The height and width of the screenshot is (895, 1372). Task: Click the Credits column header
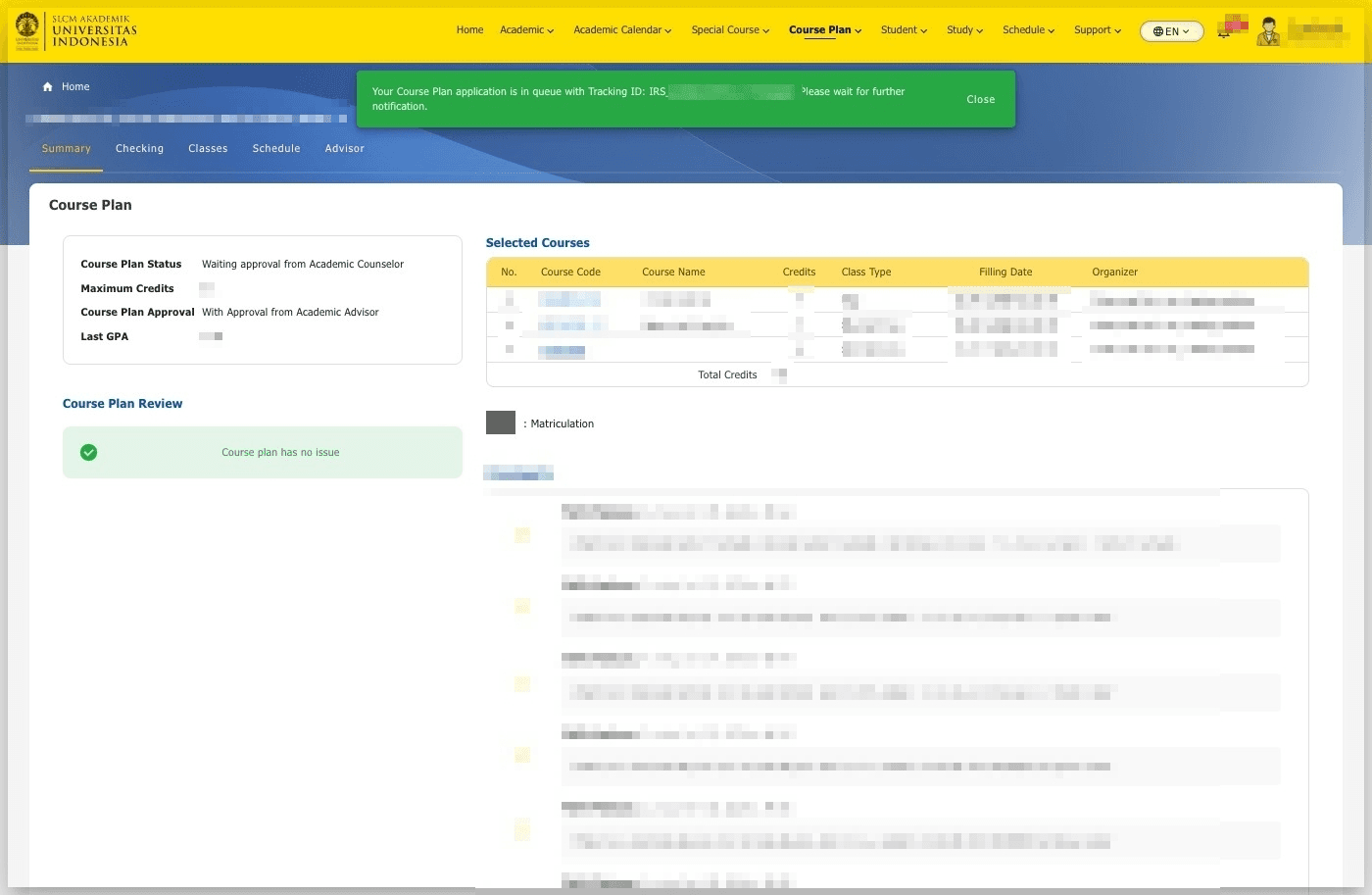tap(799, 273)
